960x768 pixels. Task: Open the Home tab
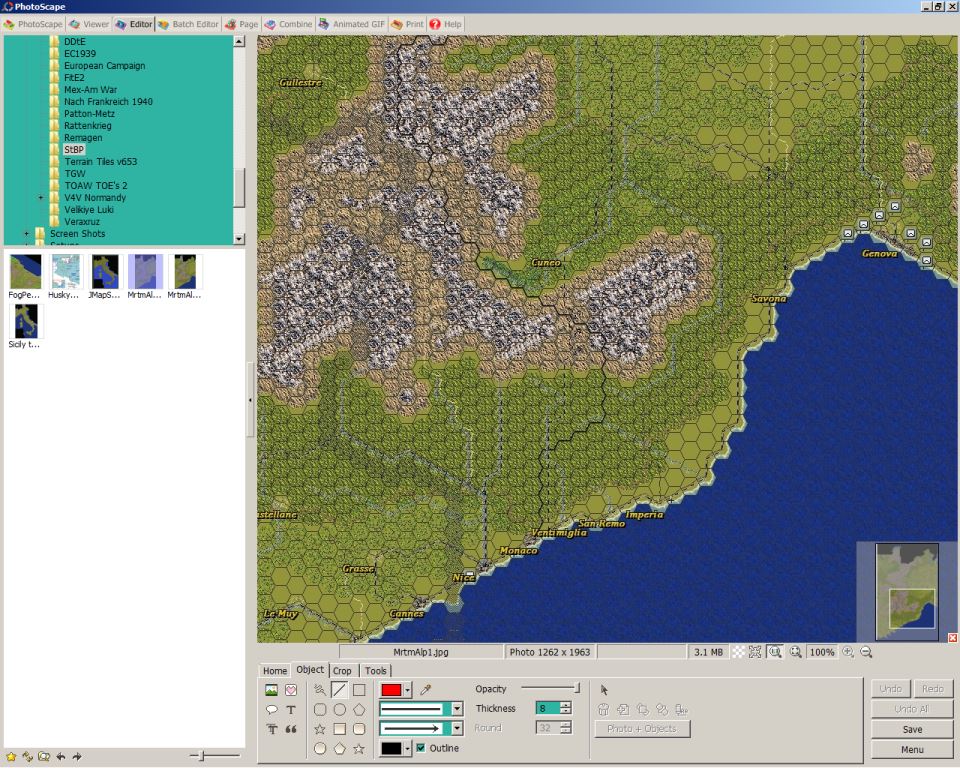click(275, 671)
